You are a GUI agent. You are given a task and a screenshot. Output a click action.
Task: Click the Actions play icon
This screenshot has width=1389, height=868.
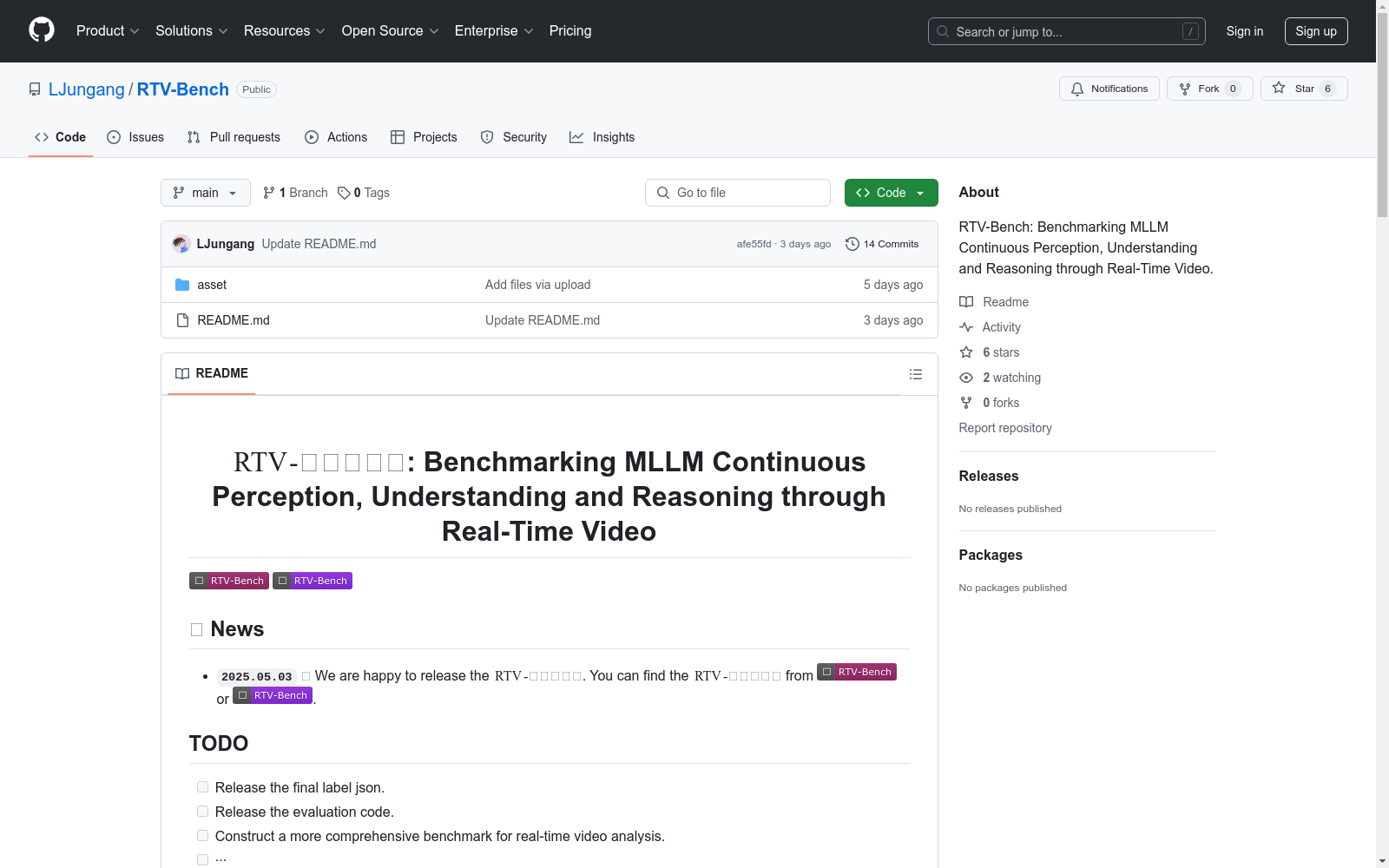[x=312, y=137]
